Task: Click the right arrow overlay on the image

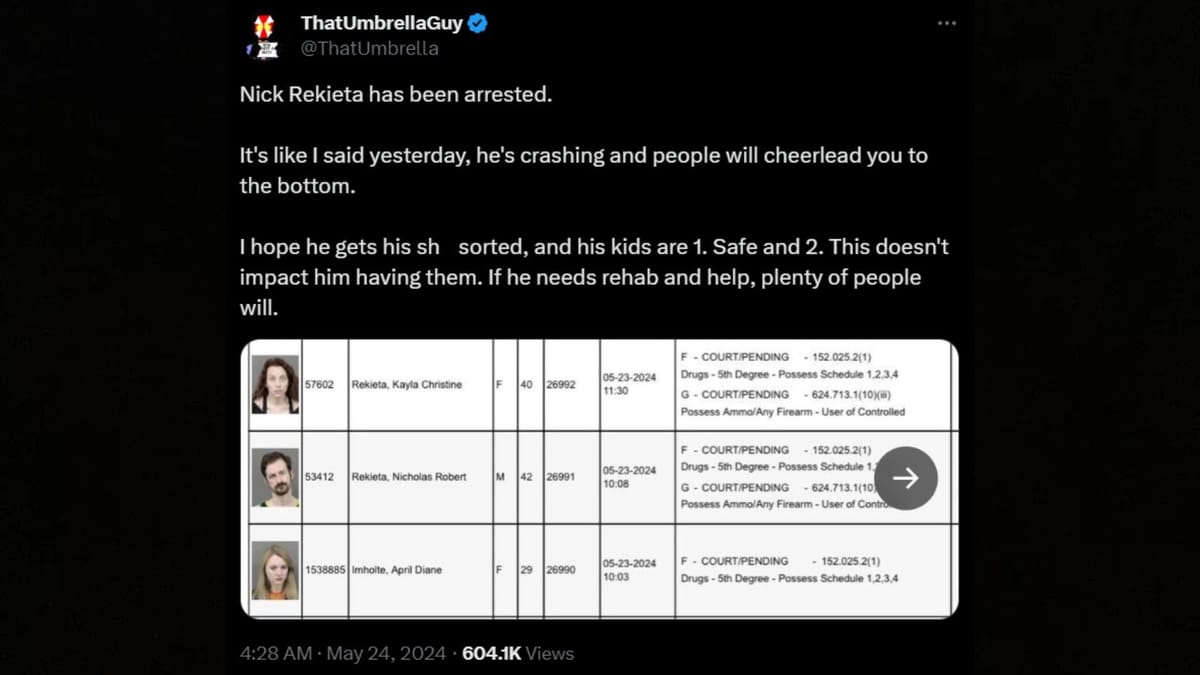Action: coord(906,479)
